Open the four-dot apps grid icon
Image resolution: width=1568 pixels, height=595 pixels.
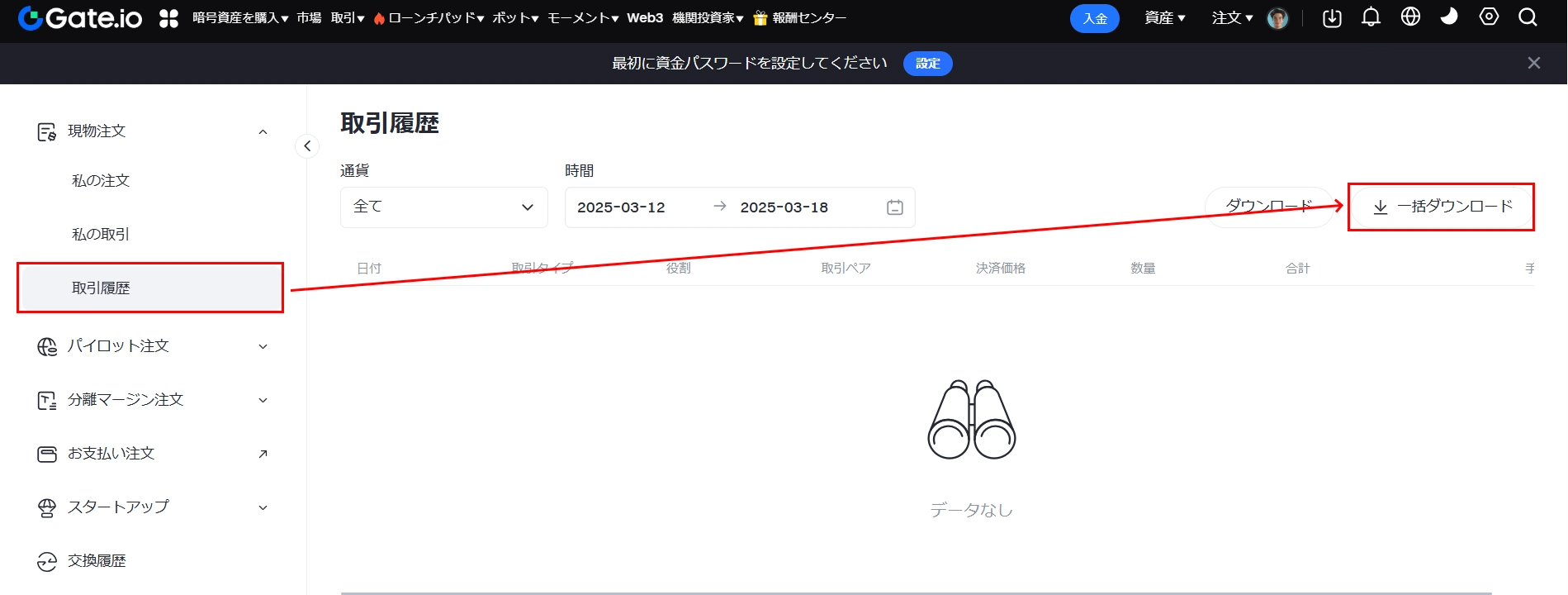(168, 18)
